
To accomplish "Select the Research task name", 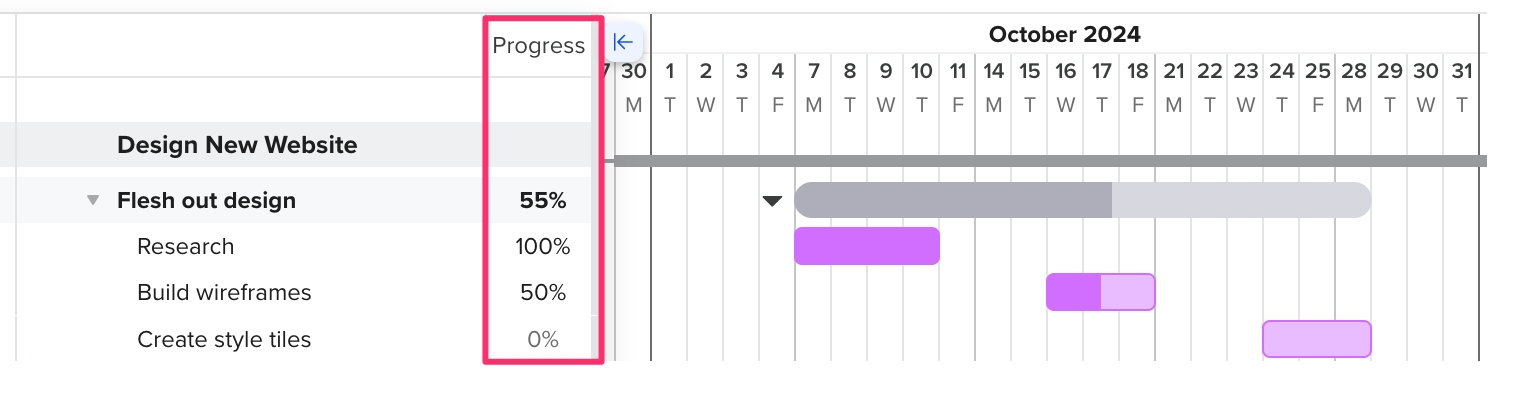I will [185, 246].
